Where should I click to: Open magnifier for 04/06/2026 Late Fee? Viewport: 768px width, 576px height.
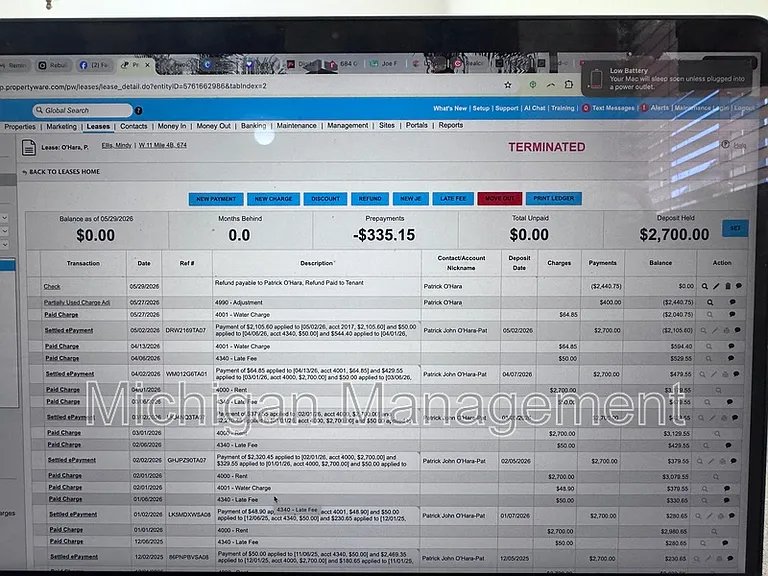coord(708,359)
